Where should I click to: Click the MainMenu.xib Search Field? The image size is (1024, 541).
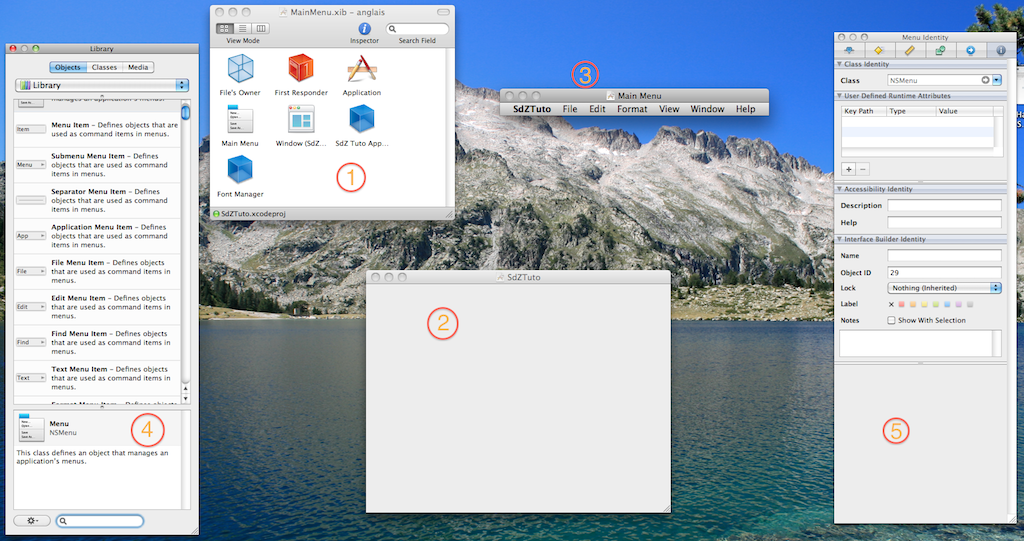point(417,29)
